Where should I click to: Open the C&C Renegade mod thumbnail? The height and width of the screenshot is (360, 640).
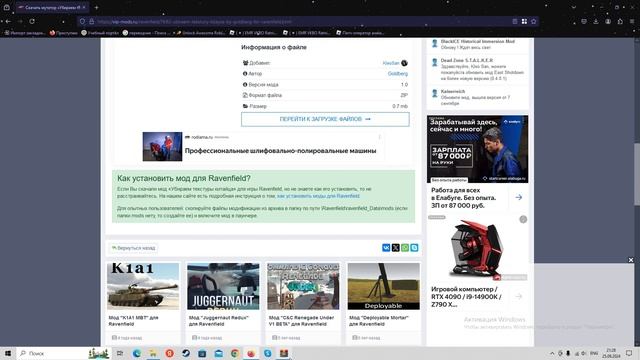click(303, 286)
